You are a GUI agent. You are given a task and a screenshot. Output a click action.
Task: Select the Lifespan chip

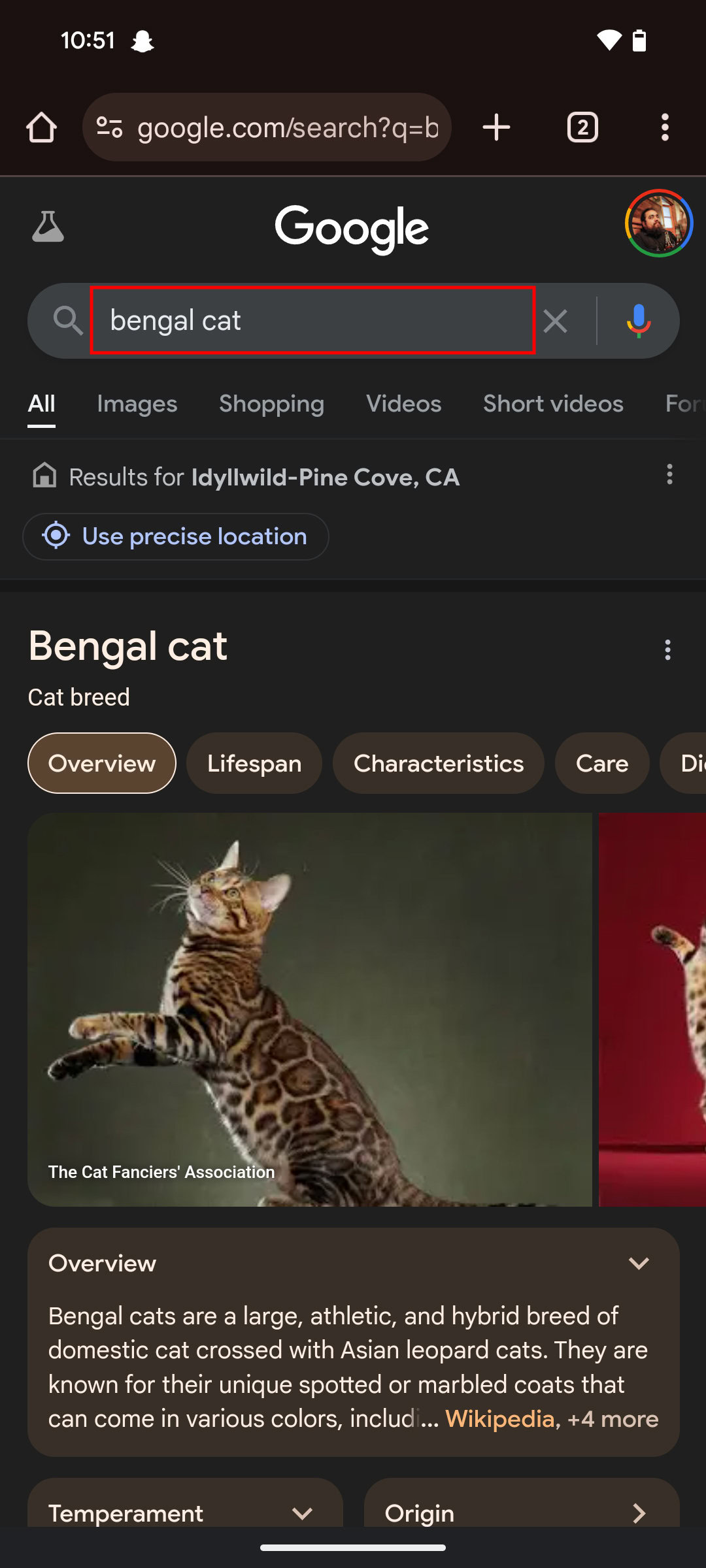point(254,763)
